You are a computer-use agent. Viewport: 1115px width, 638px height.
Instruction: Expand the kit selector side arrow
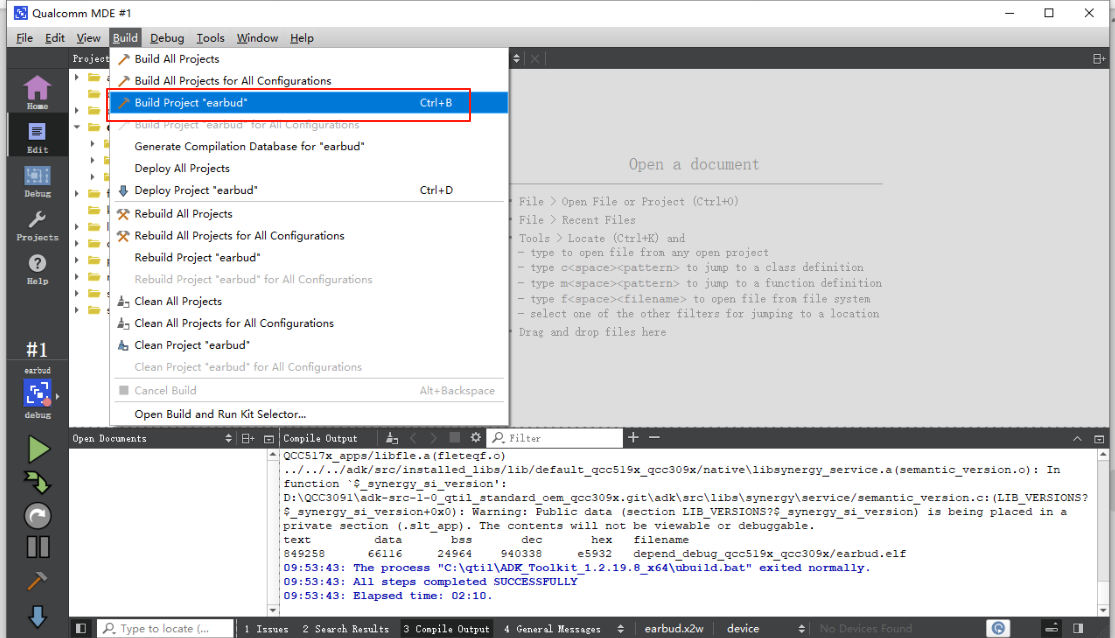tap(58, 397)
